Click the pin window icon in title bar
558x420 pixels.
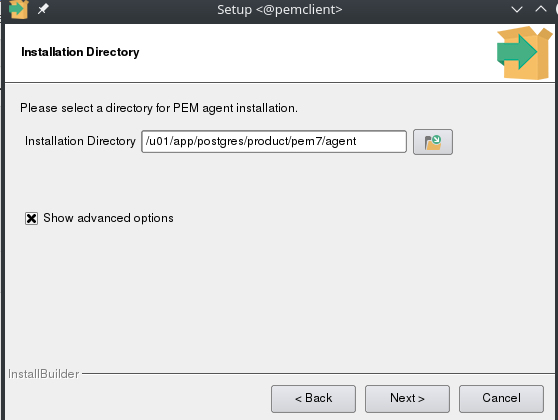pos(43,9)
